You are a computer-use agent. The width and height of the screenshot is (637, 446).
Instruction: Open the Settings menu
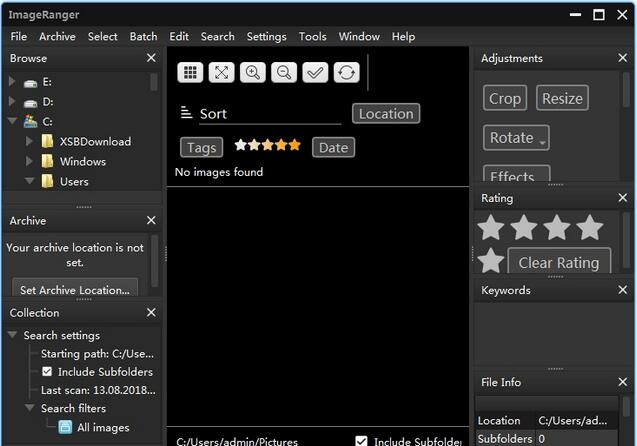pyautogui.click(x=266, y=37)
